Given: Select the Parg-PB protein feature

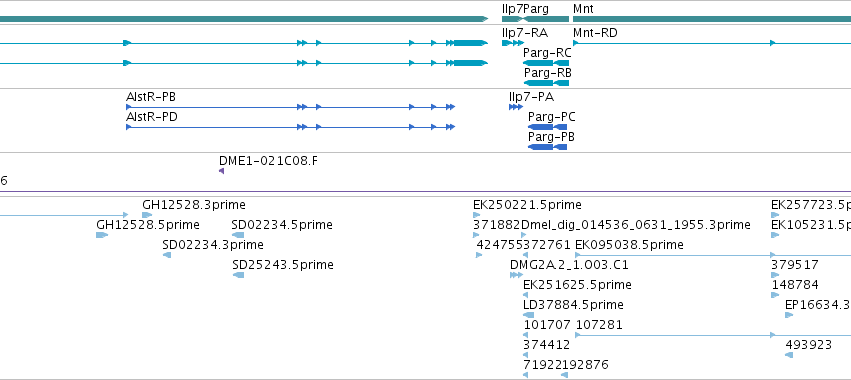Looking at the screenshot, I should tap(548, 147).
